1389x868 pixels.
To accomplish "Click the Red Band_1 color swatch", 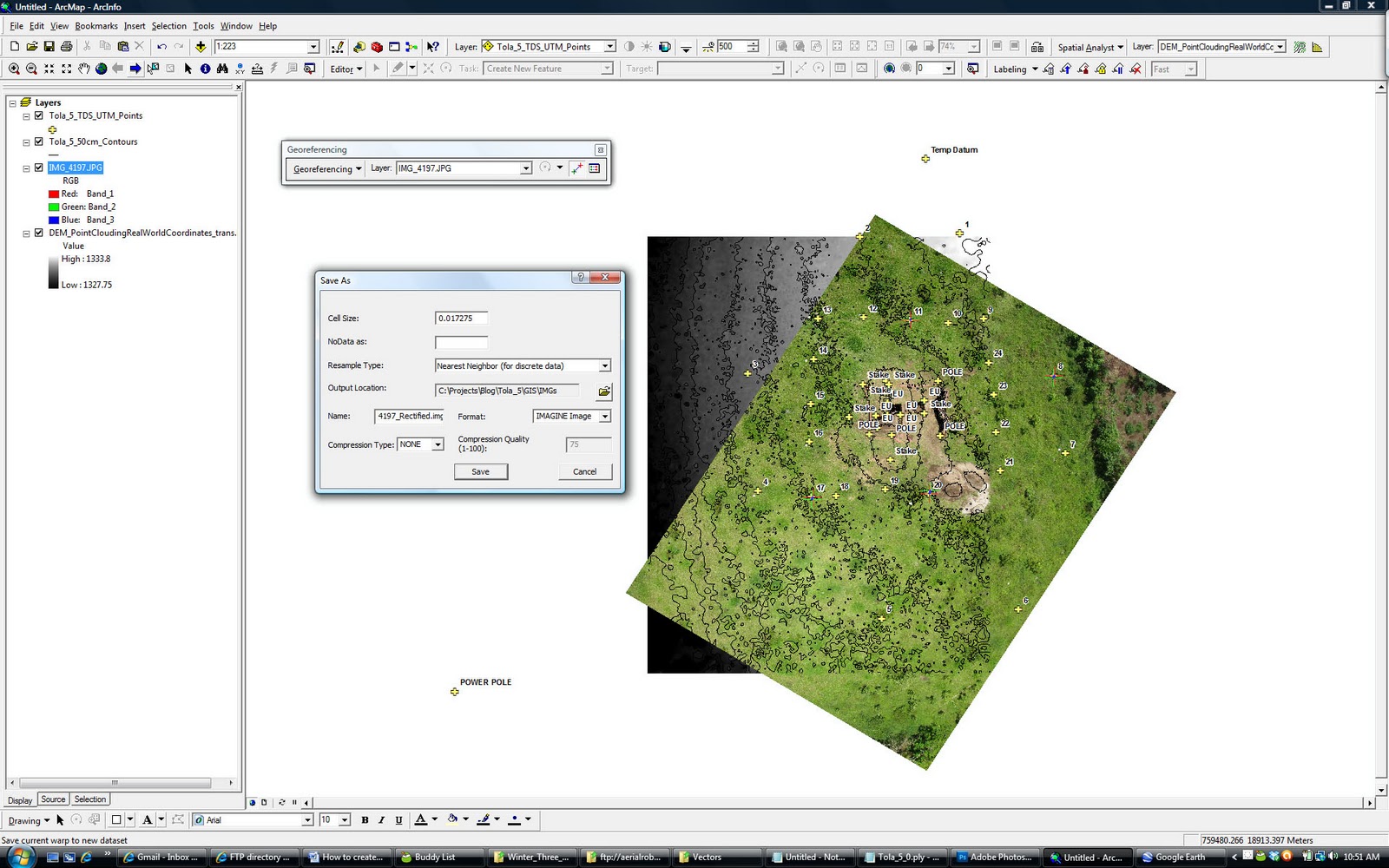I will point(54,193).
